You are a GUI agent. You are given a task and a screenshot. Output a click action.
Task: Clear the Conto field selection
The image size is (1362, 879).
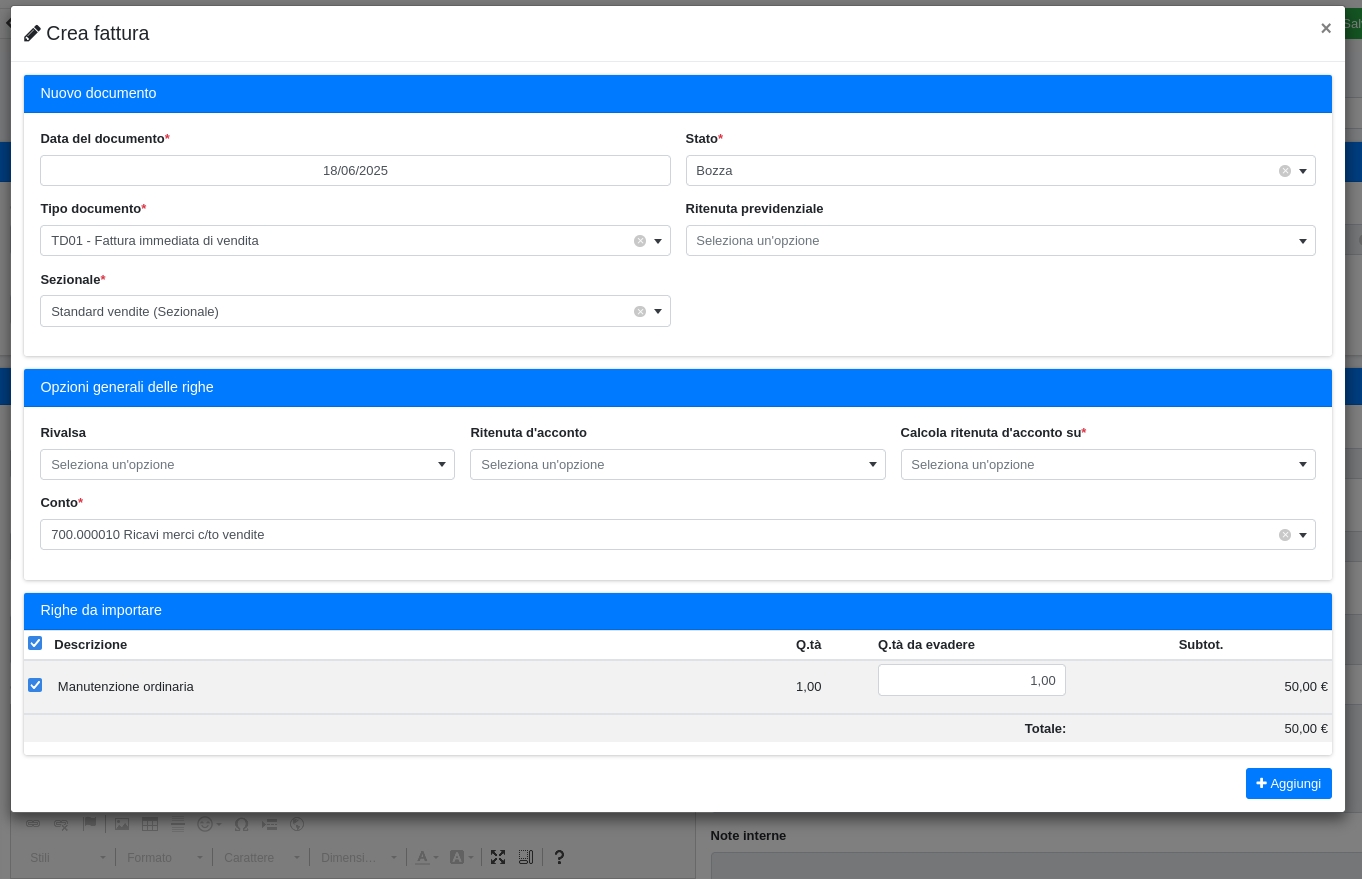[1285, 535]
